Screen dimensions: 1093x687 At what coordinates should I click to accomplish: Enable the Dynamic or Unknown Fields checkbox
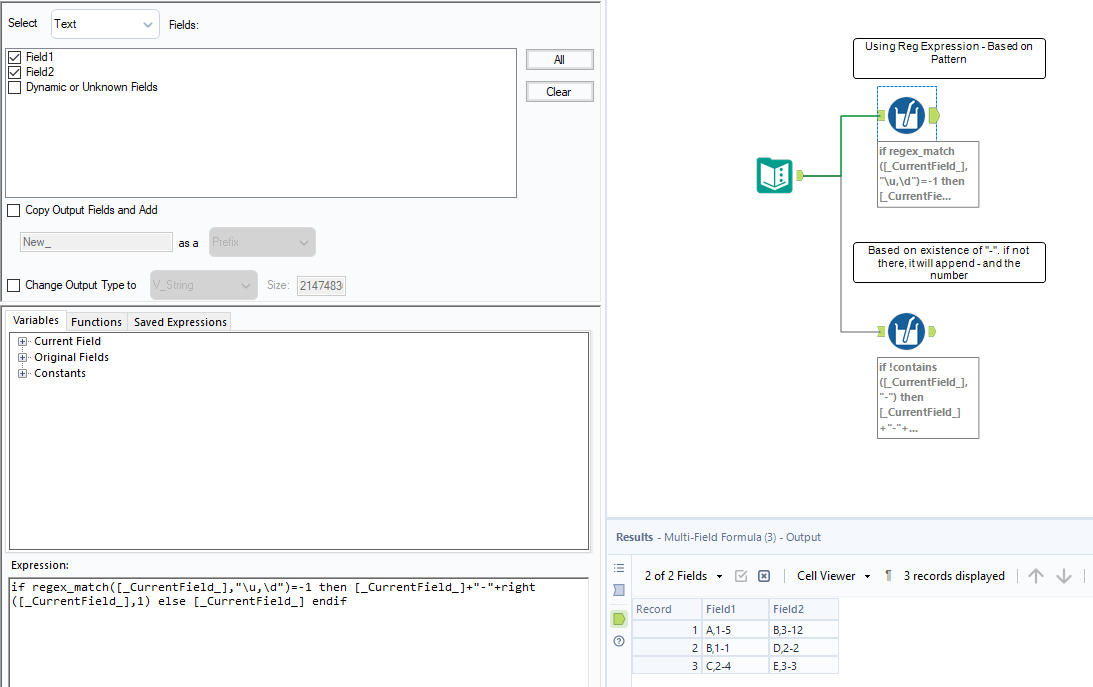click(14, 87)
